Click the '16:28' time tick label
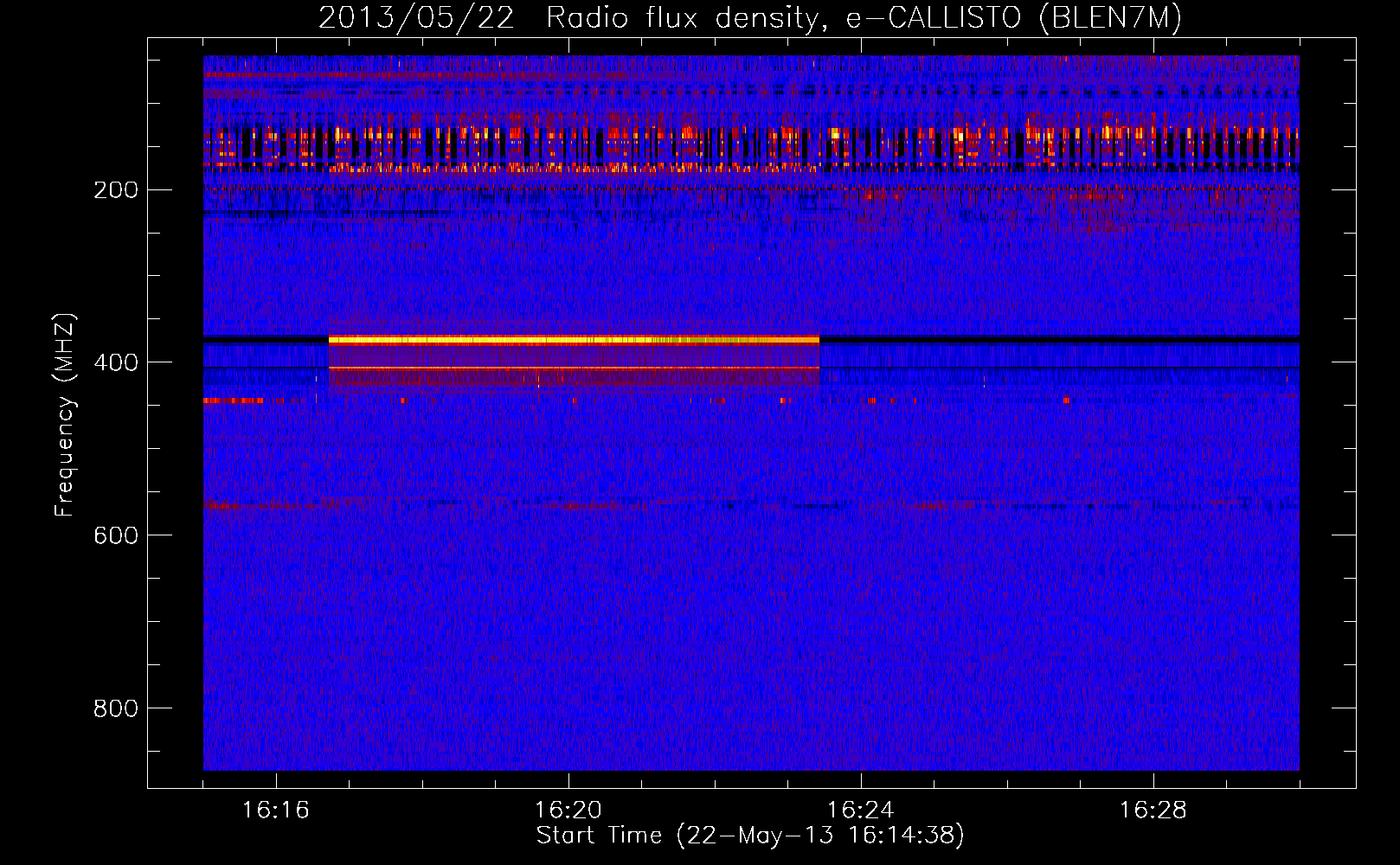 [x=1153, y=811]
